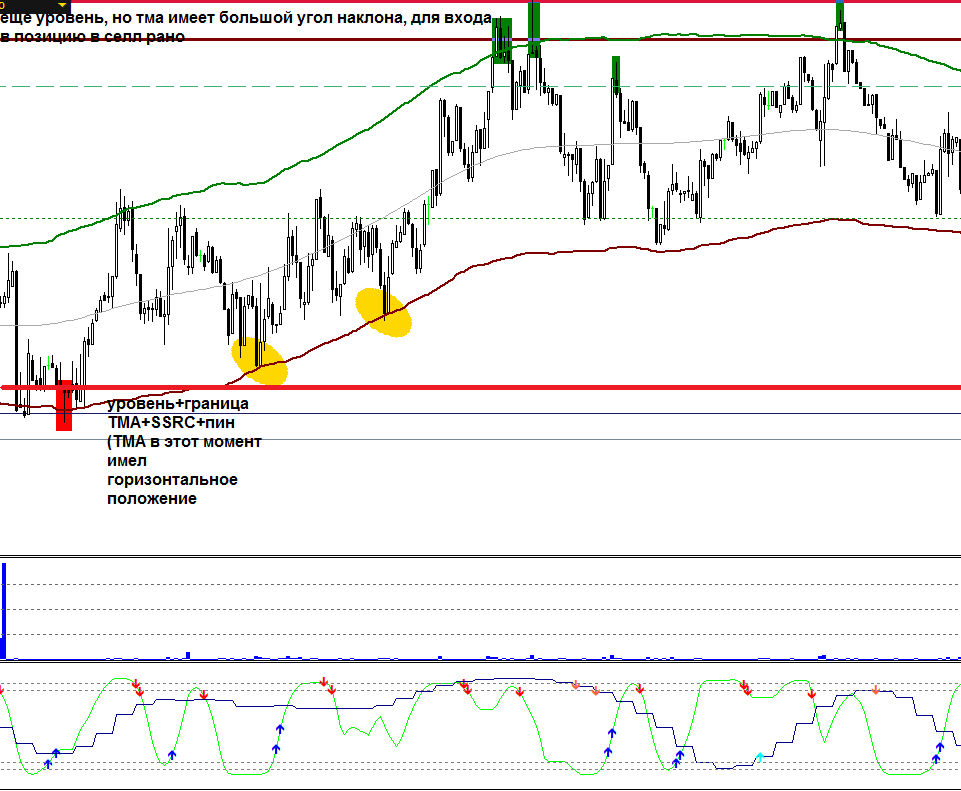Select the upper-right yellow ellipse highlight
961x791 pixels.
tap(384, 312)
